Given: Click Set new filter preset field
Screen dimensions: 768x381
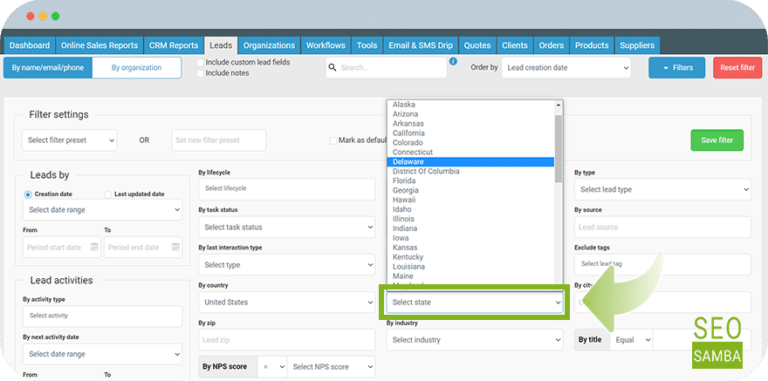Looking at the screenshot, I should coord(219,140).
